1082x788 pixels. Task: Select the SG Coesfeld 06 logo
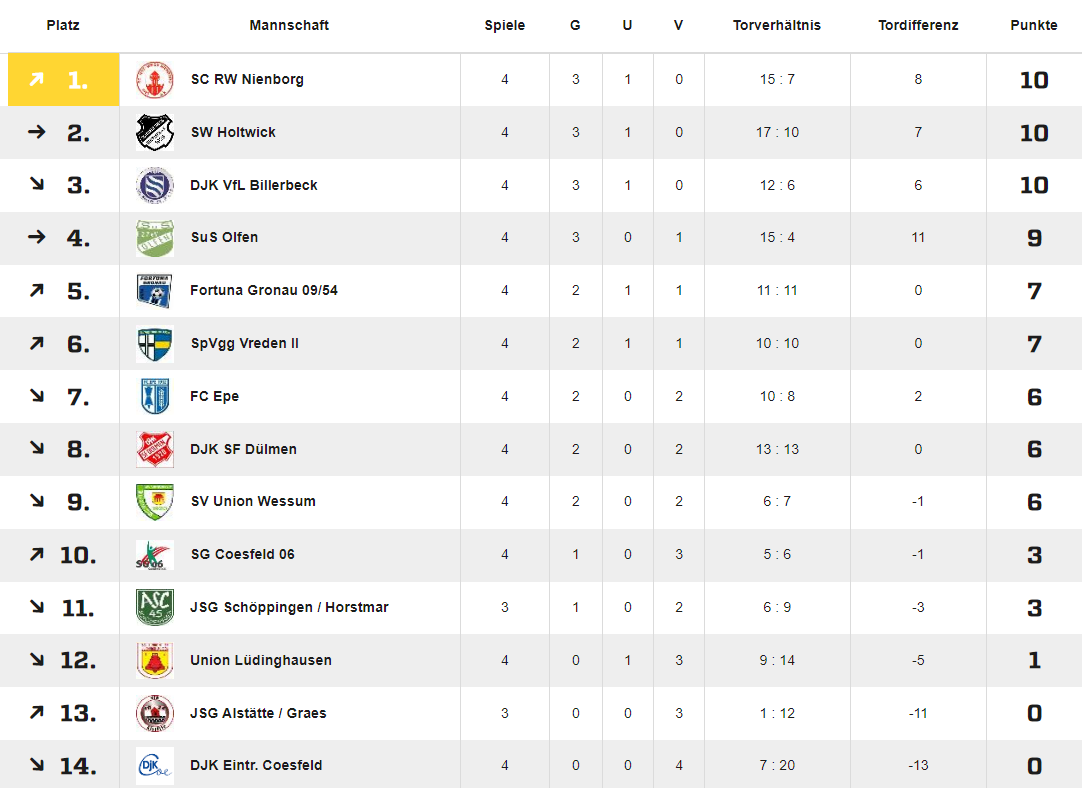[x=155, y=555]
